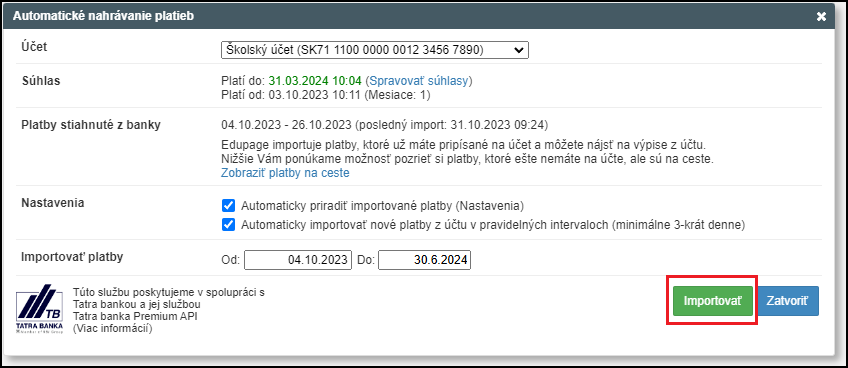Click the blue Zatvoriť button
The height and width of the screenshot is (368, 848).
788,301
